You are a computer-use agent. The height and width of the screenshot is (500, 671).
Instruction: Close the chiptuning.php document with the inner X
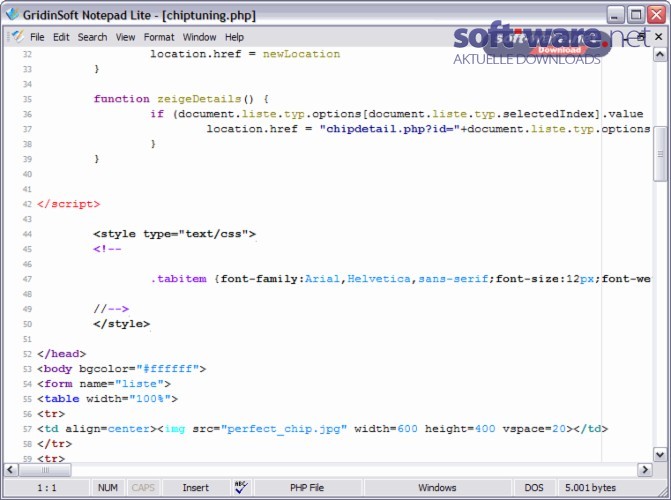659,37
